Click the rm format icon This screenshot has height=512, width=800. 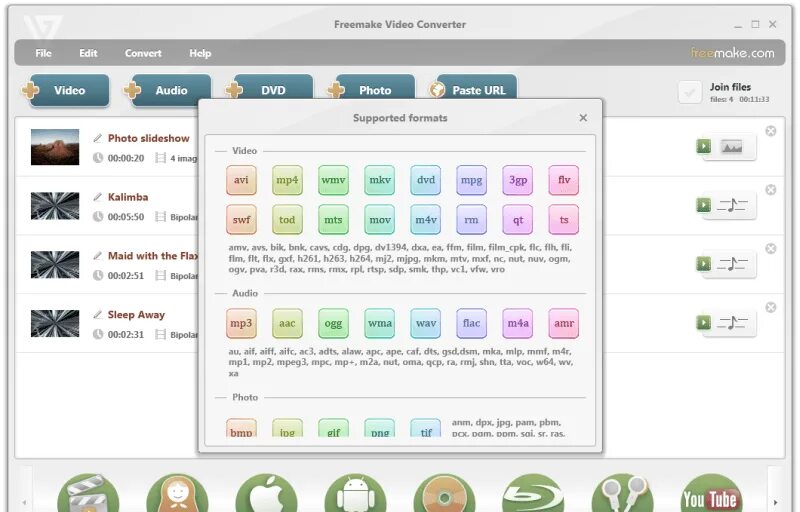[471, 220]
